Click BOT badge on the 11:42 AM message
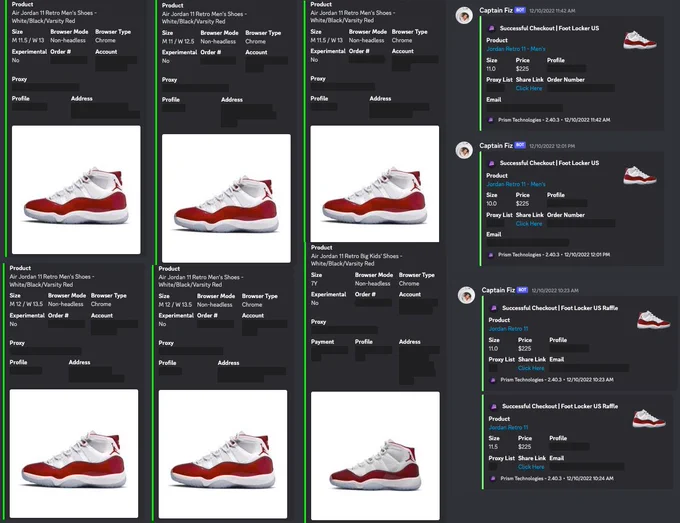680x523 pixels. tap(520, 10)
